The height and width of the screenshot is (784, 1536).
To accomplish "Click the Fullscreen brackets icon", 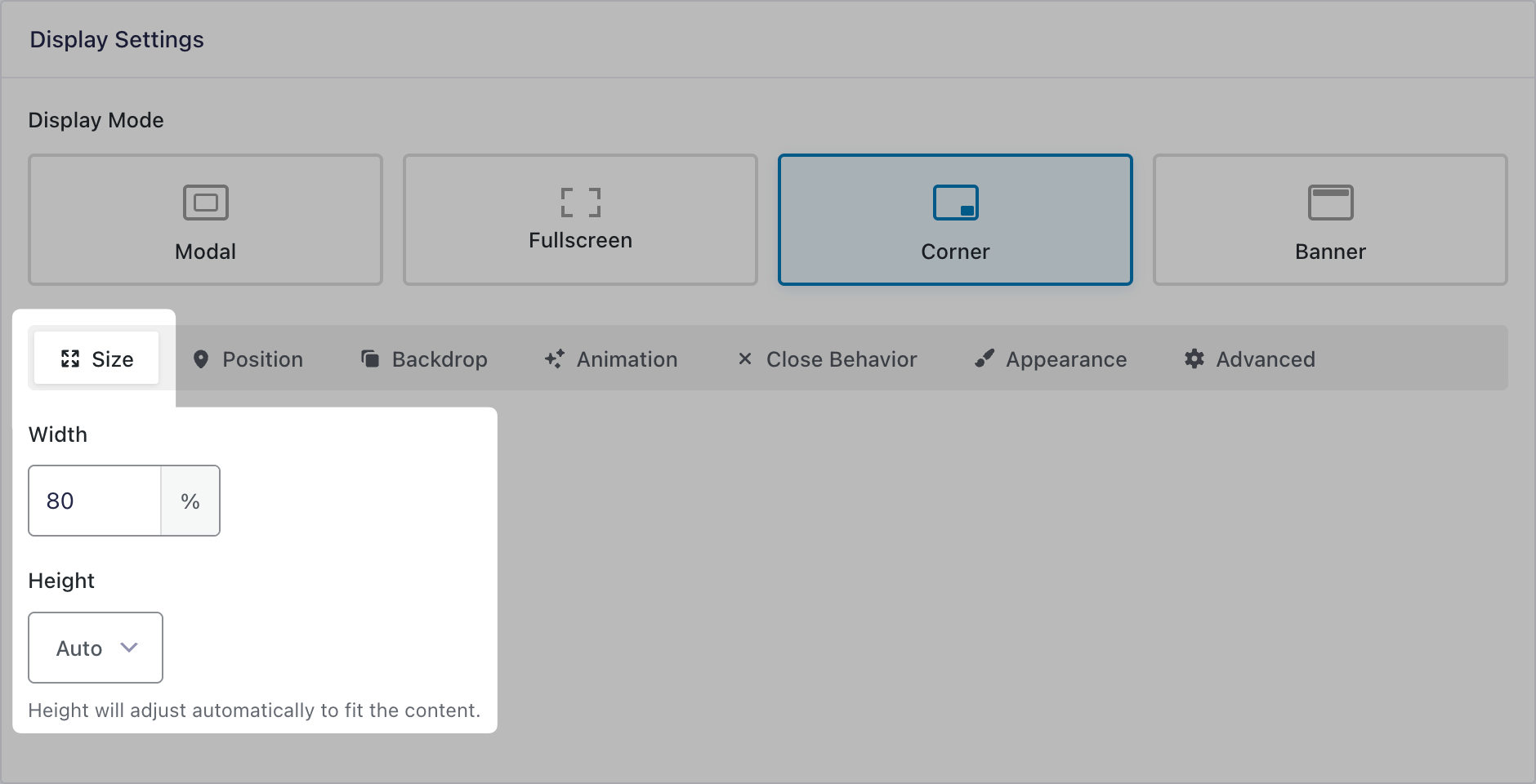I will coord(580,203).
